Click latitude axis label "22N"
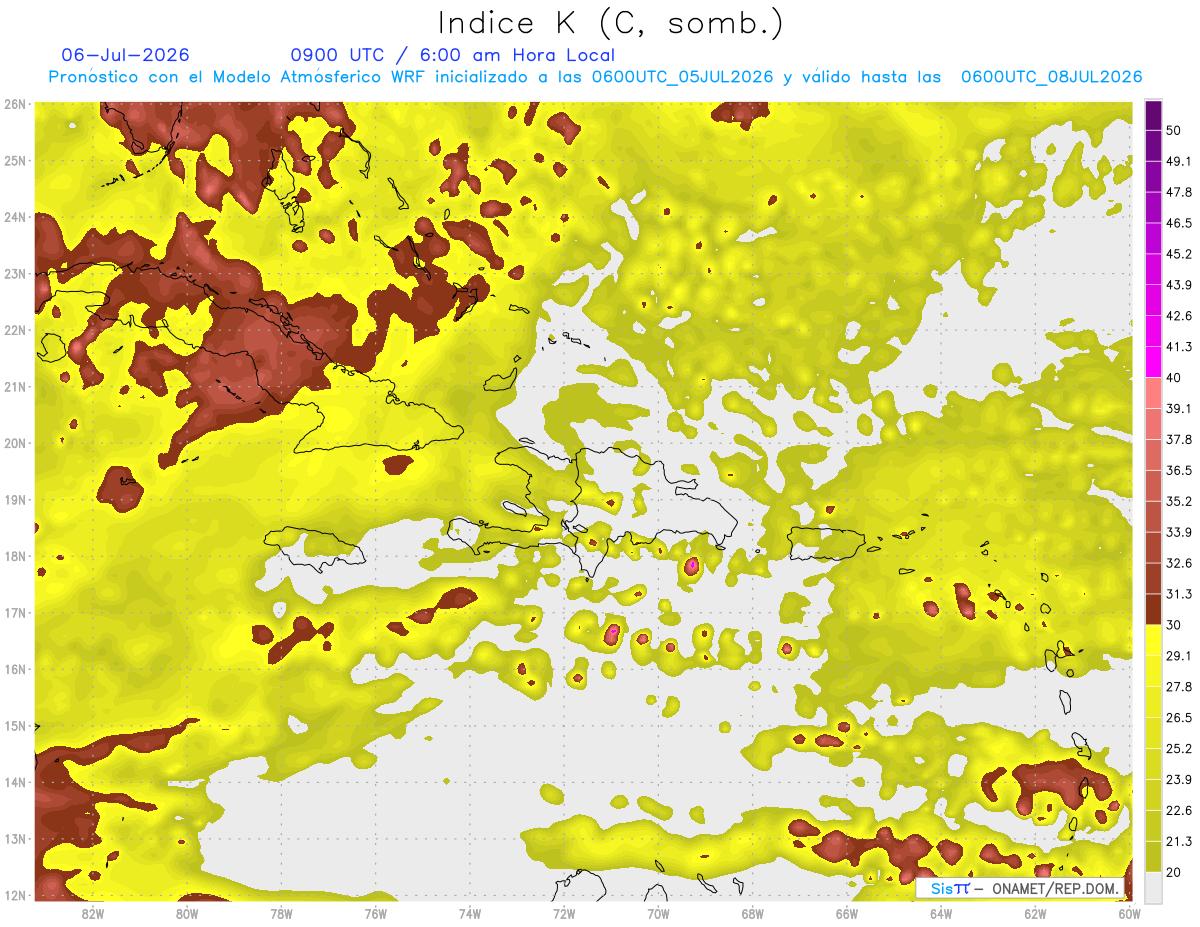Image resolution: width=1200 pixels, height=927 pixels. coord(15,330)
